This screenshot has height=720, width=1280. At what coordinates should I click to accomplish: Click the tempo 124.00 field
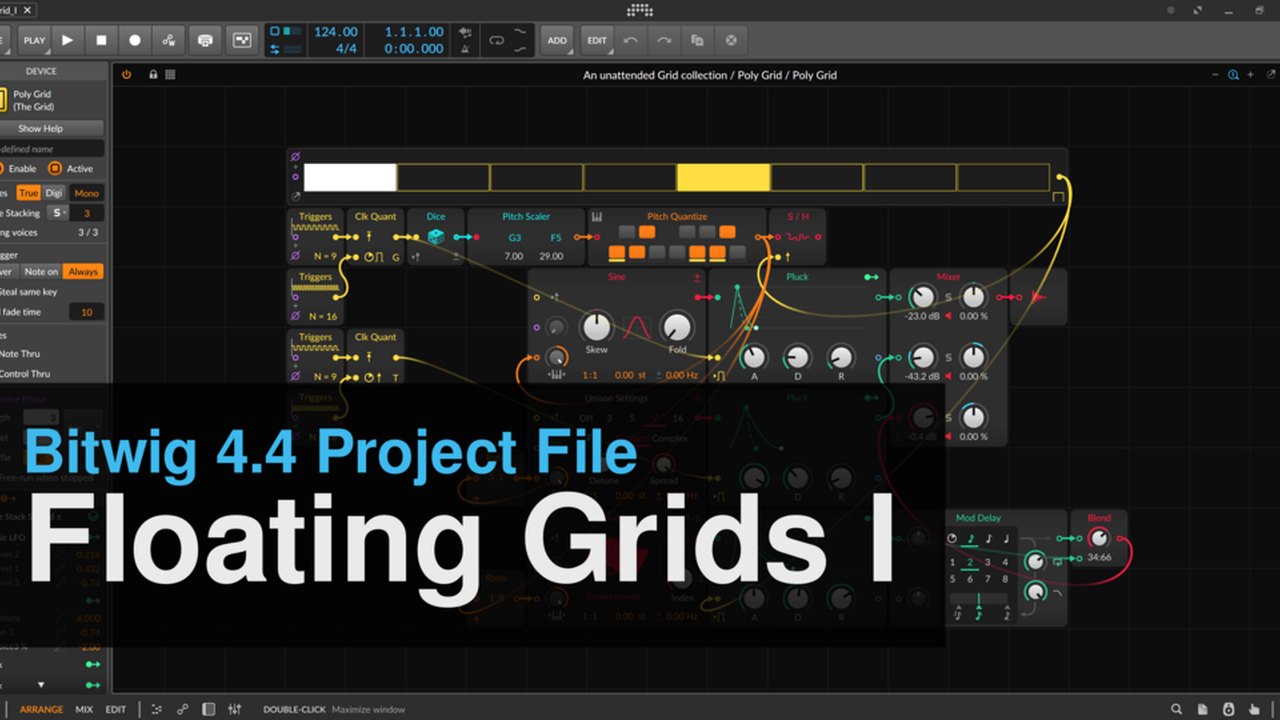(336, 32)
